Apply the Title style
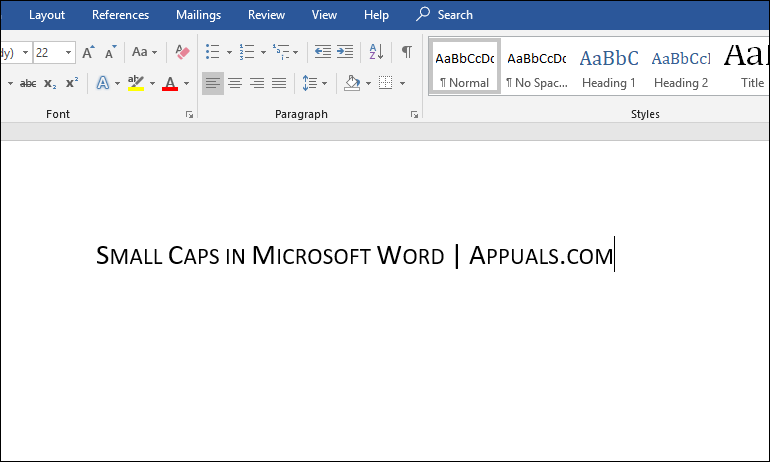 click(745, 66)
